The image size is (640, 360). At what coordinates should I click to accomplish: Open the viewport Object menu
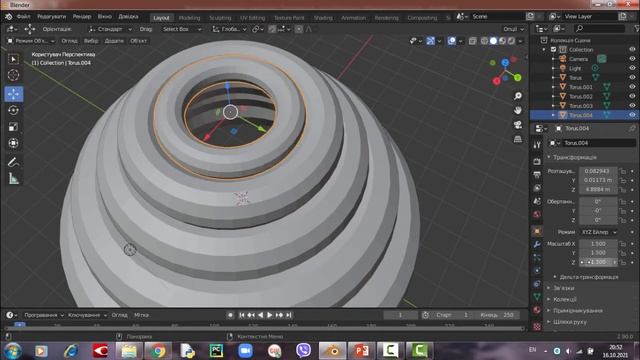point(138,41)
